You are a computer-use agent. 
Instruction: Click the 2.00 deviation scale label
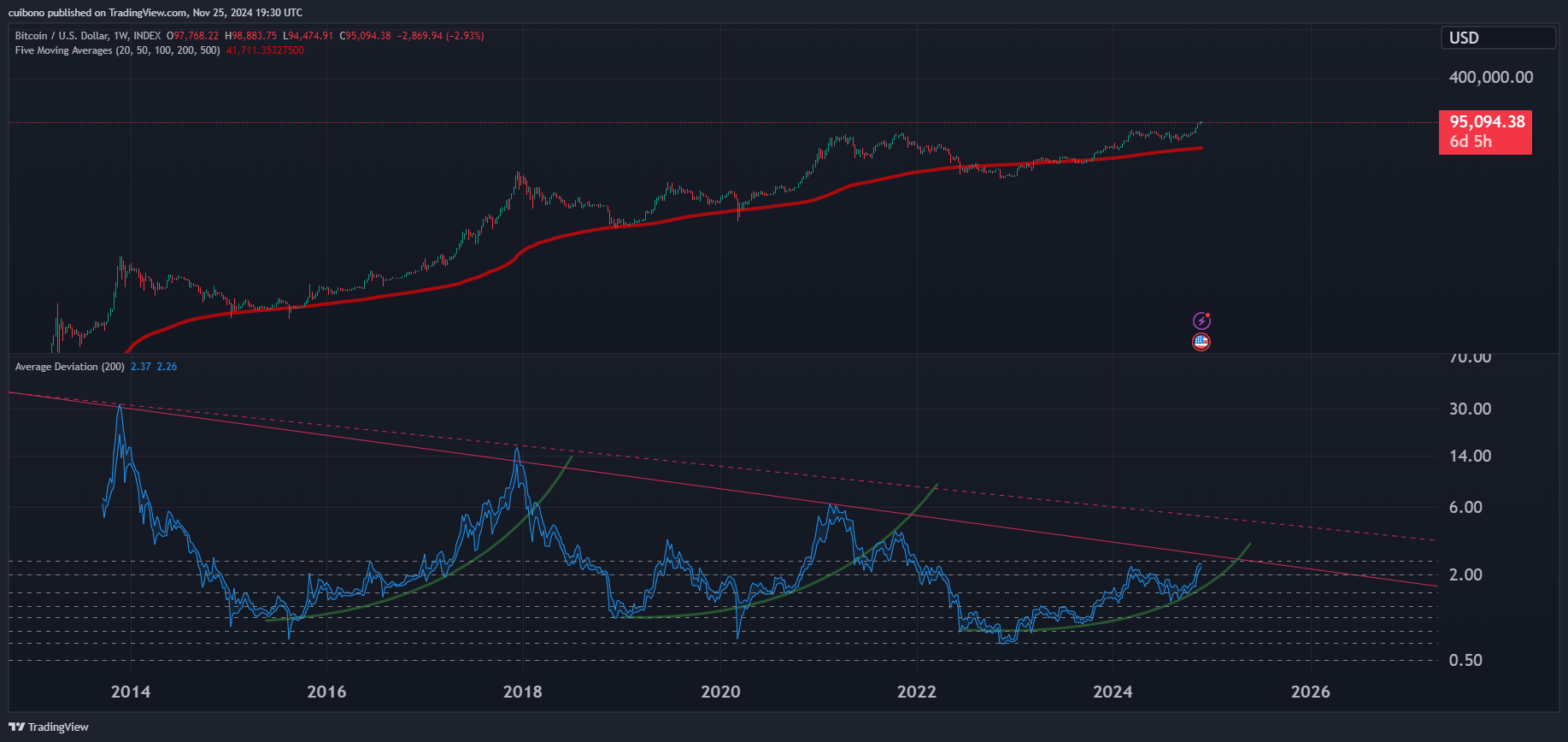tap(1465, 574)
